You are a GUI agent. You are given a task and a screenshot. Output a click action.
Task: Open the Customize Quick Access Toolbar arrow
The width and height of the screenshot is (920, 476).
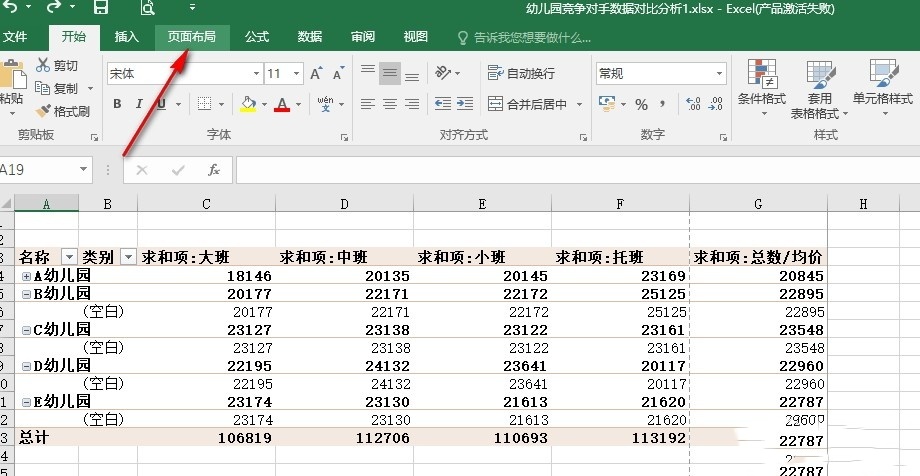coord(192,8)
